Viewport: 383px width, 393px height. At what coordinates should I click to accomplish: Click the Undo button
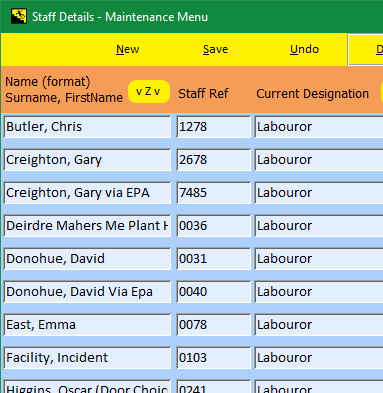click(304, 49)
